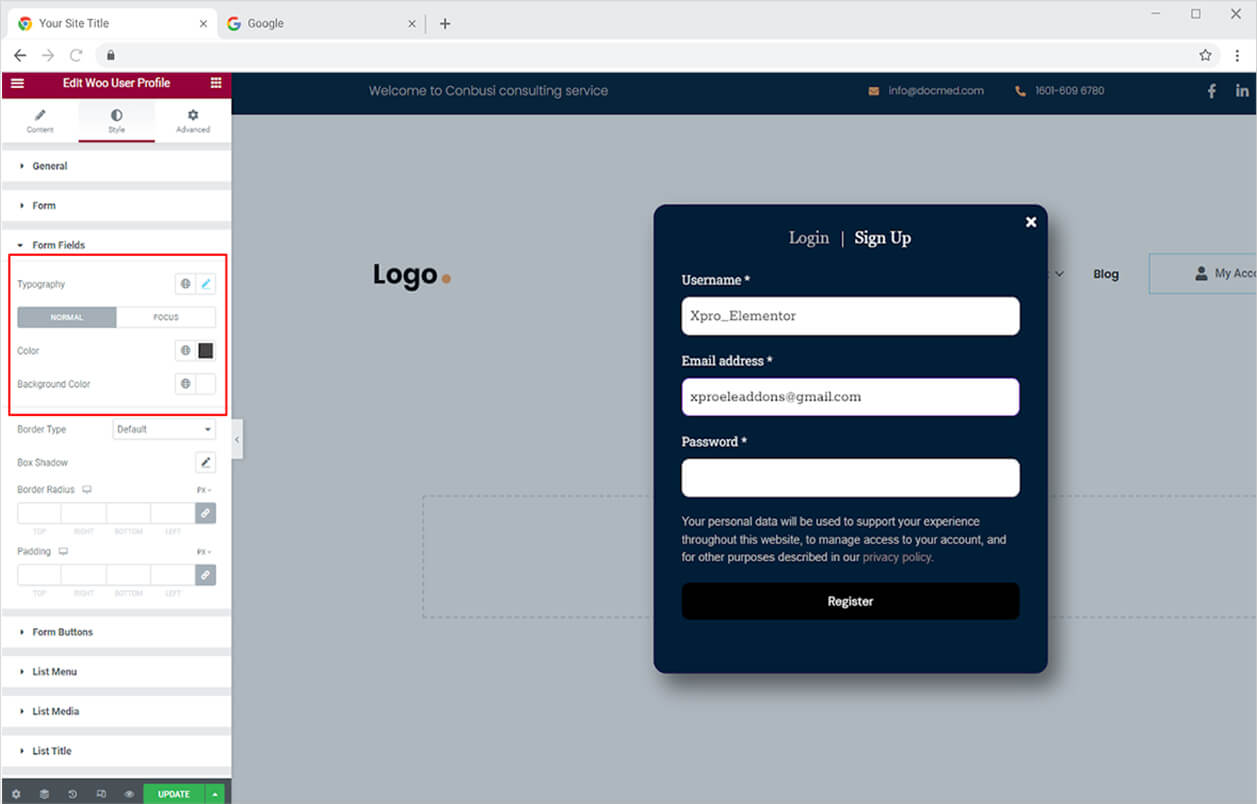Expand the Form Buttons section
The image size is (1257, 804).
coord(116,632)
